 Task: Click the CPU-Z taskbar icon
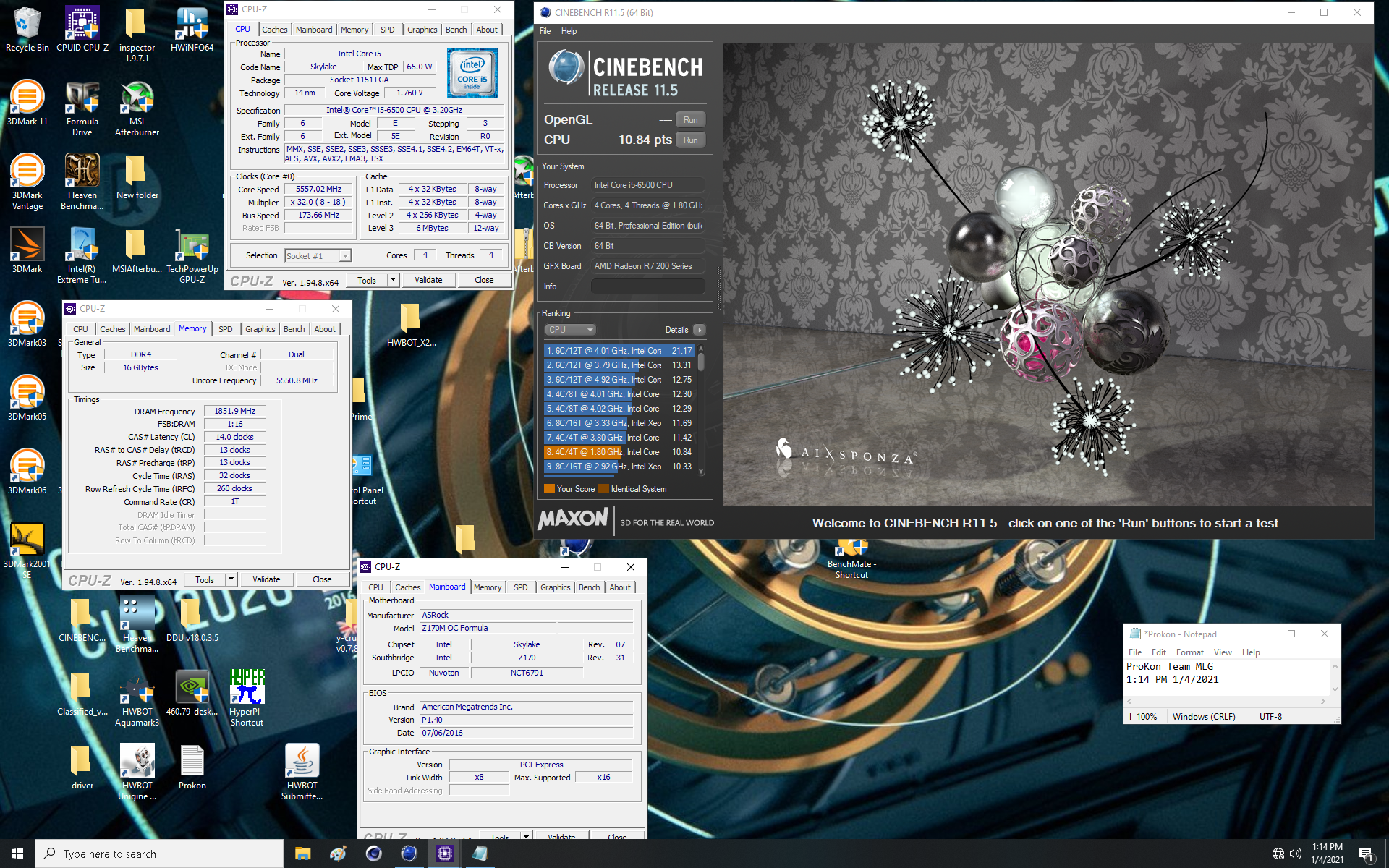[444, 854]
